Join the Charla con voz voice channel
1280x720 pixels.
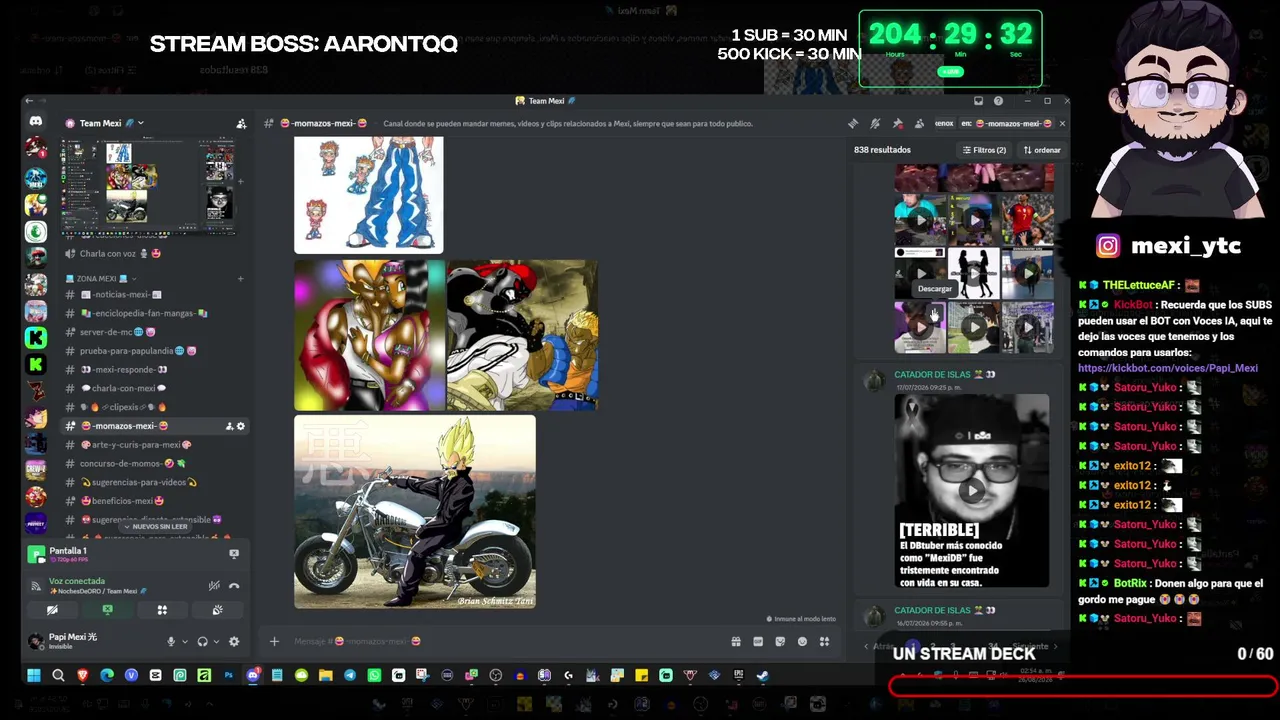(x=120, y=253)
